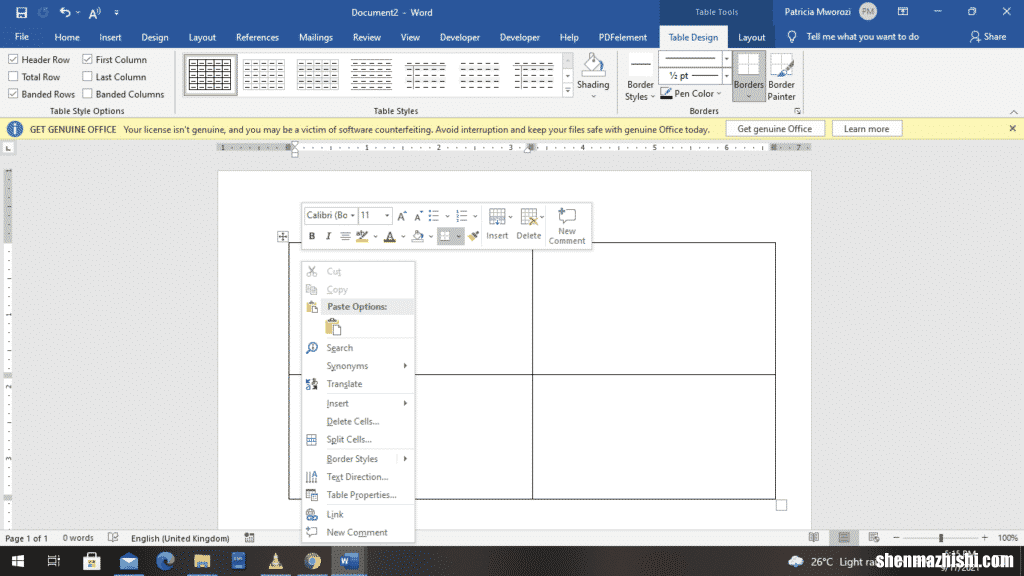The width and height of the screenshot is (1024, 576).
Task: Open the font name dropdown Calibri
Action: point(353,216)
